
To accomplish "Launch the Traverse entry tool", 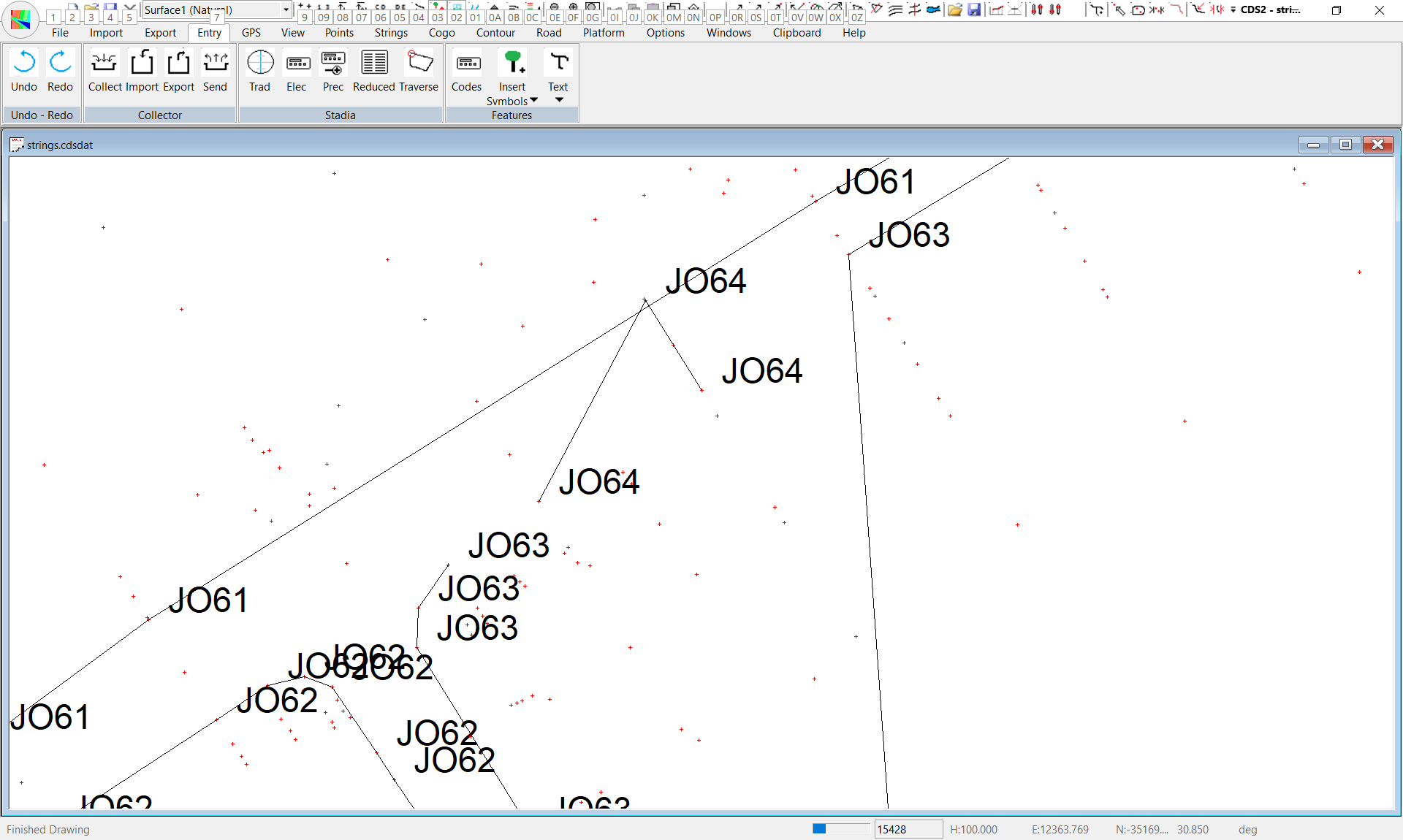I will 419,70.
